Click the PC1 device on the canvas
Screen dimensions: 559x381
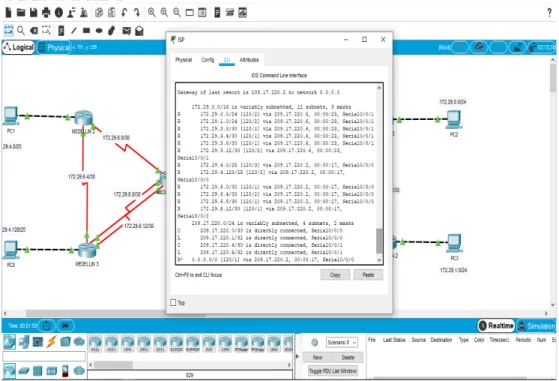11,117
